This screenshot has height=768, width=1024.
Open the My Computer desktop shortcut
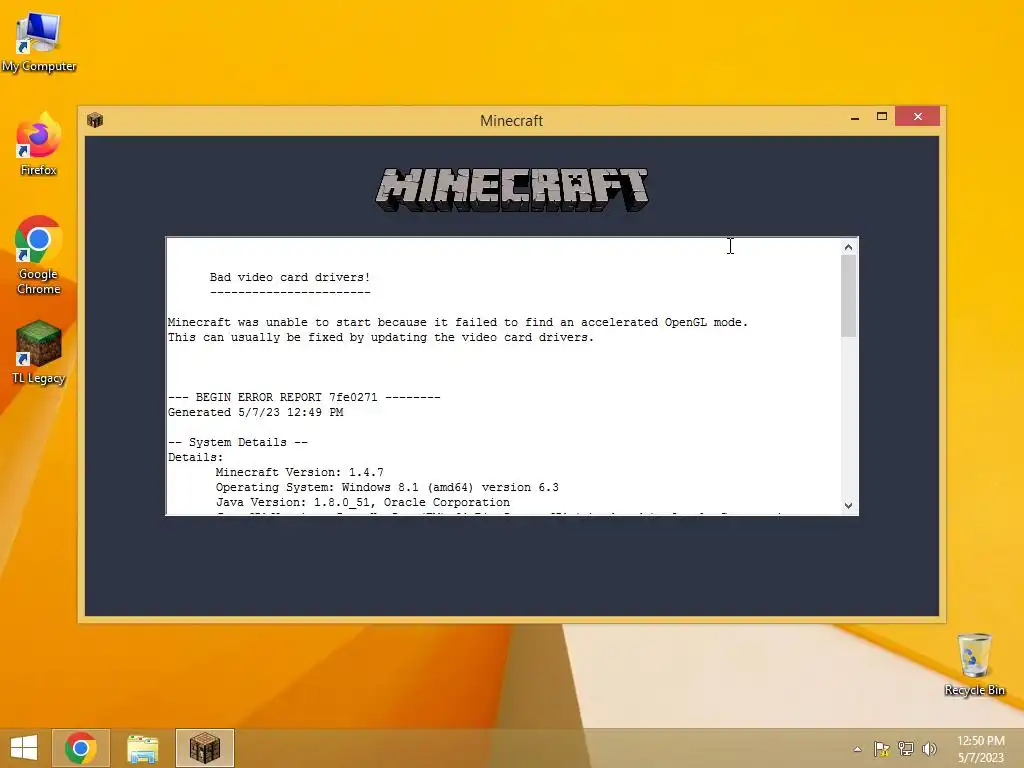click(x=39, y=41)
